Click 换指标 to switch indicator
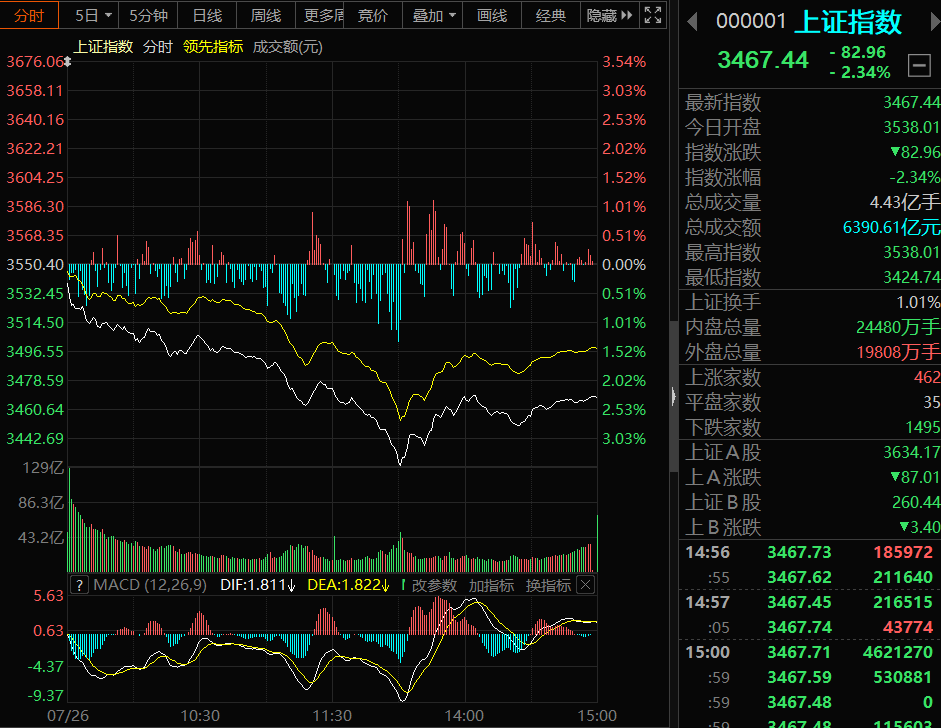 [x=548, y=585]
